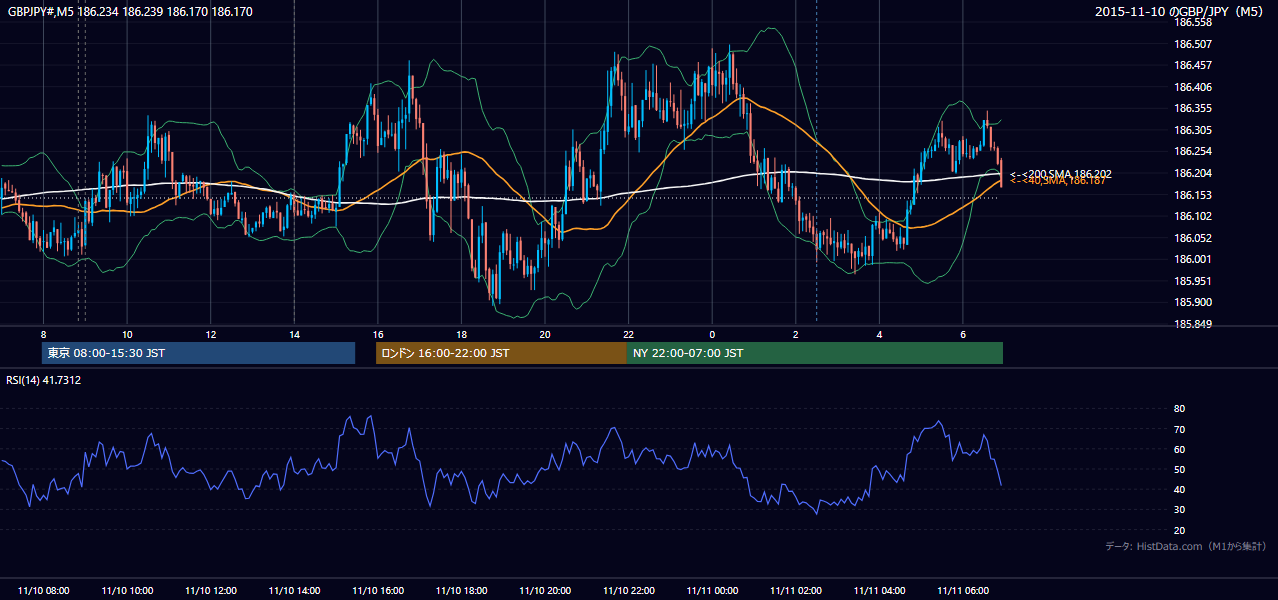Click RSI scale value 20

1179,530
